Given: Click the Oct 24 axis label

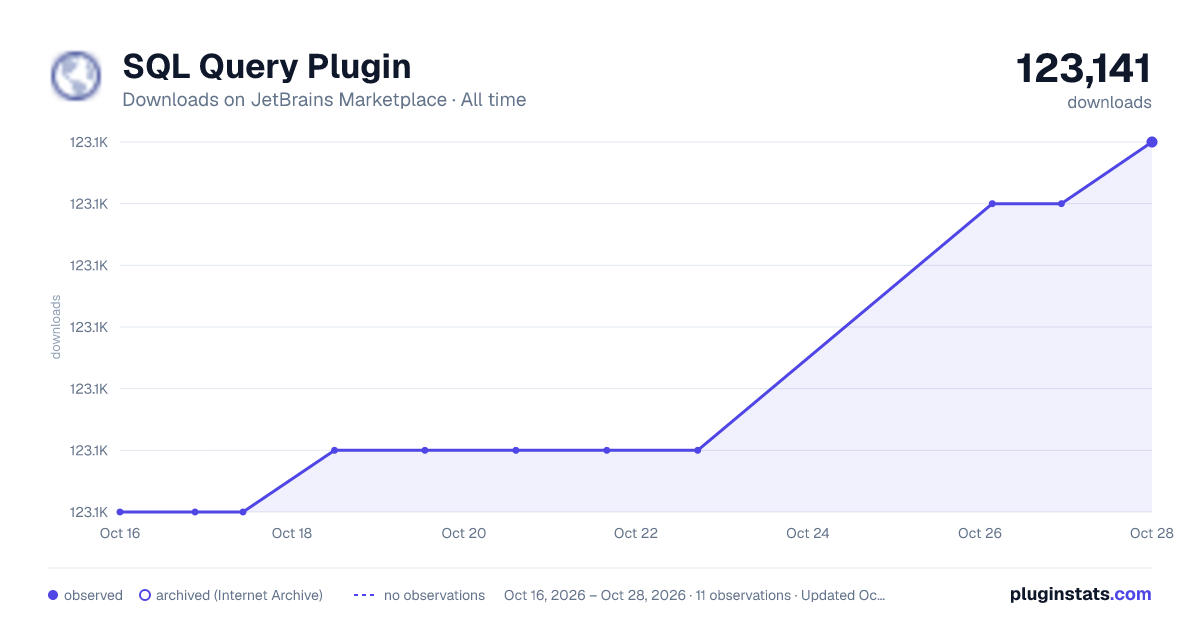Looking at the screenshot, I should tap(808, 533).
